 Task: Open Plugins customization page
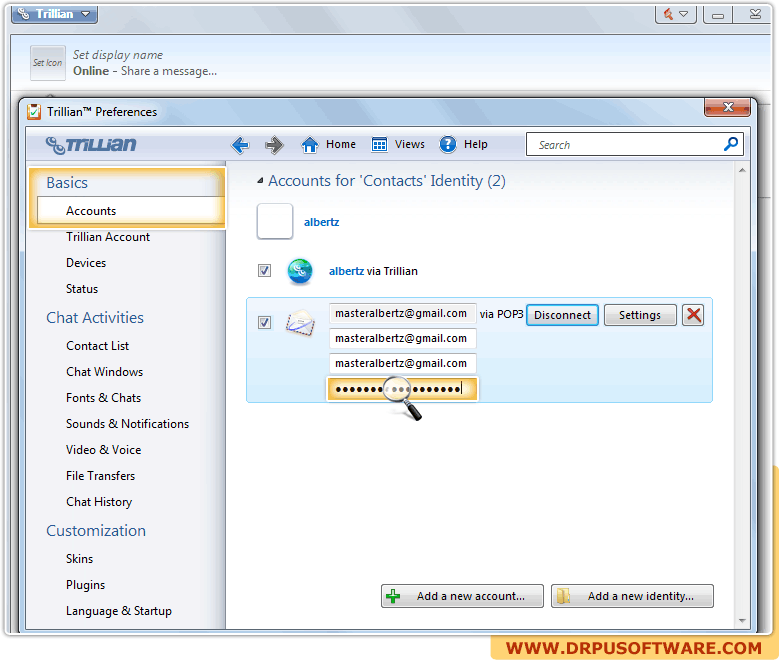point(85,585)
